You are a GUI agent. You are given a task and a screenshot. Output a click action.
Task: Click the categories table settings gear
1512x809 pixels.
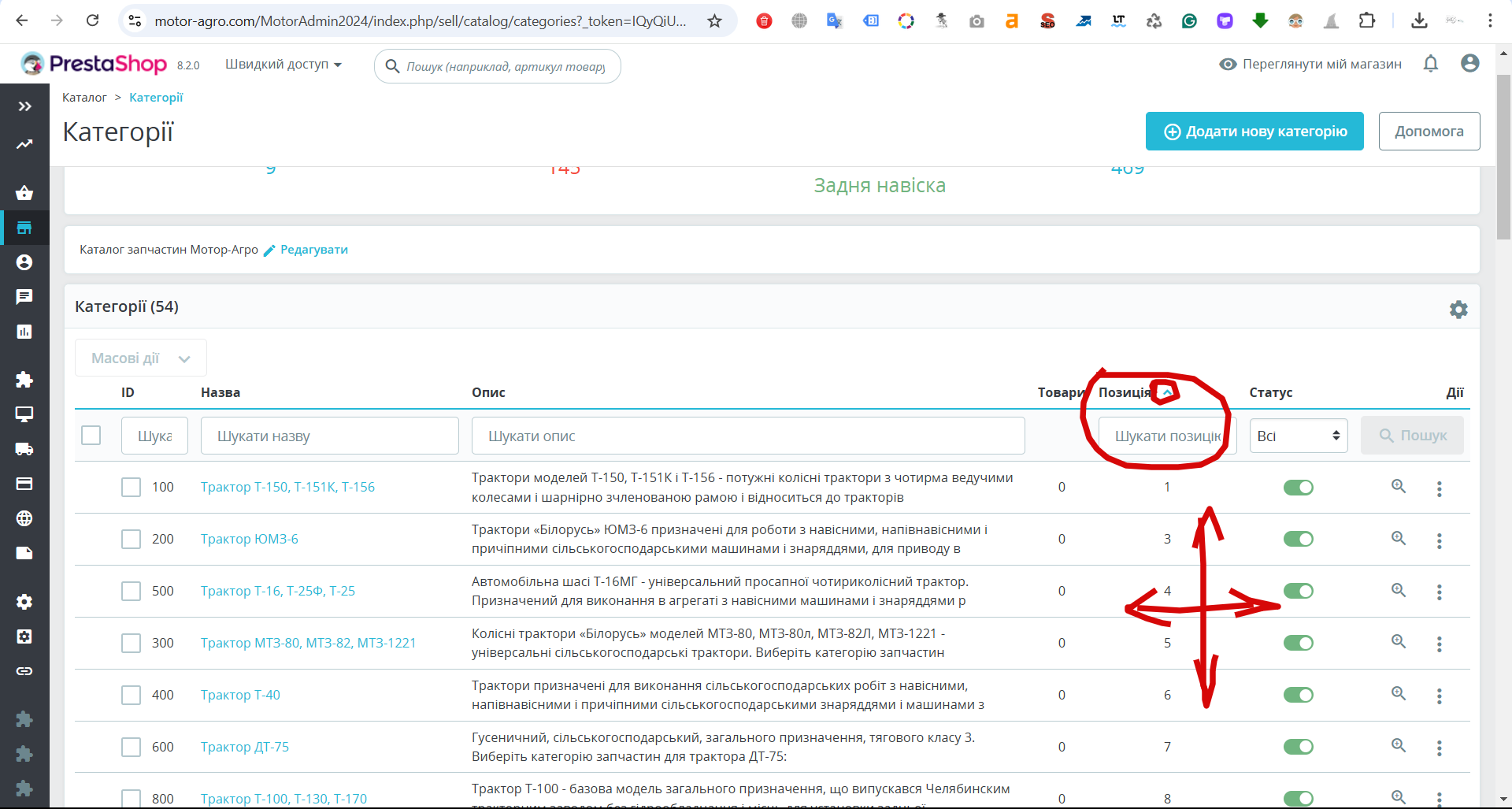coord(1458,310)
